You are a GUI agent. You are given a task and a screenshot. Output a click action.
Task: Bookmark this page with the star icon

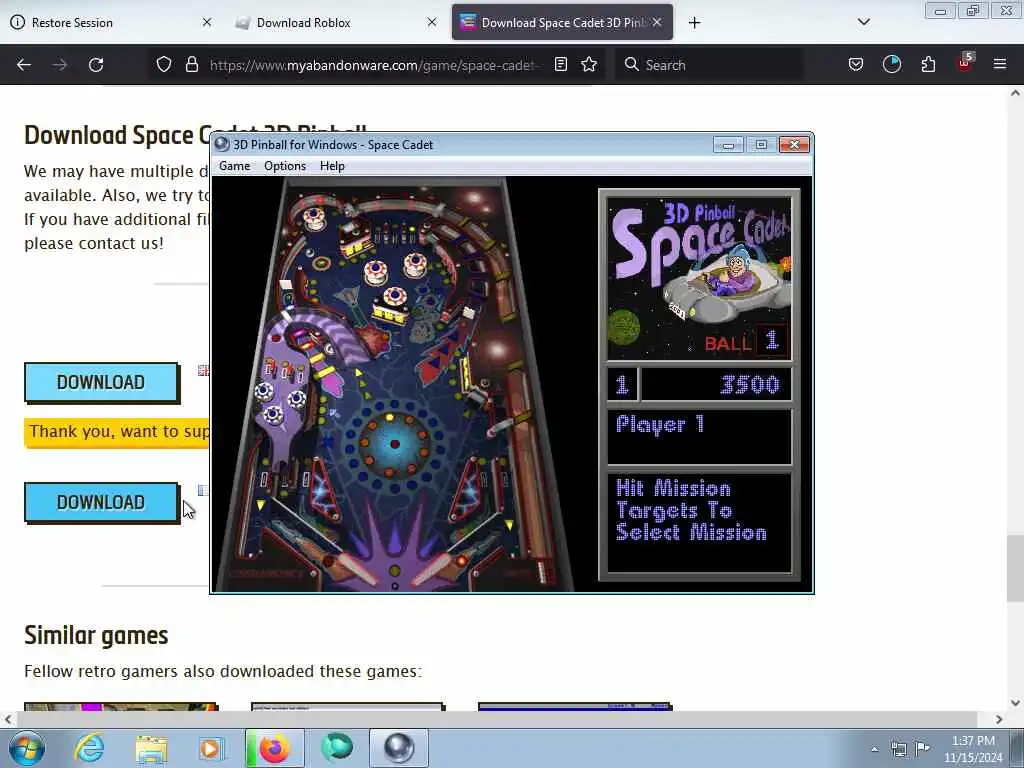pos(589,65)
